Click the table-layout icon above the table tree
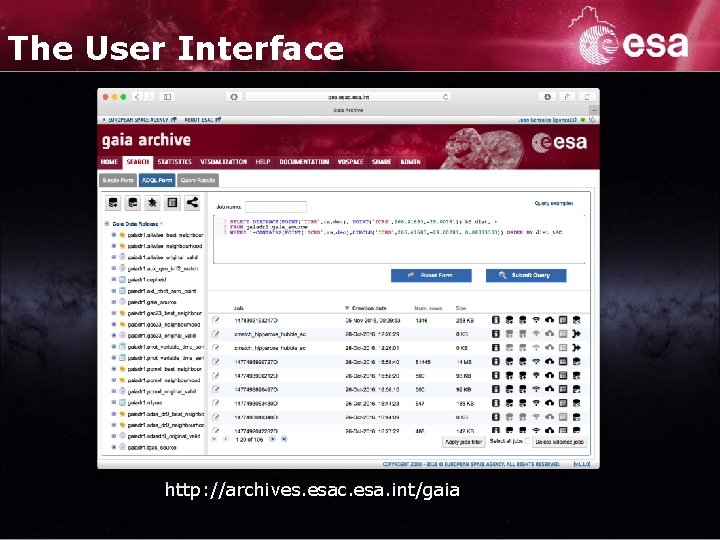The height and width of the screenshot is (540, 720). [172, 202]
